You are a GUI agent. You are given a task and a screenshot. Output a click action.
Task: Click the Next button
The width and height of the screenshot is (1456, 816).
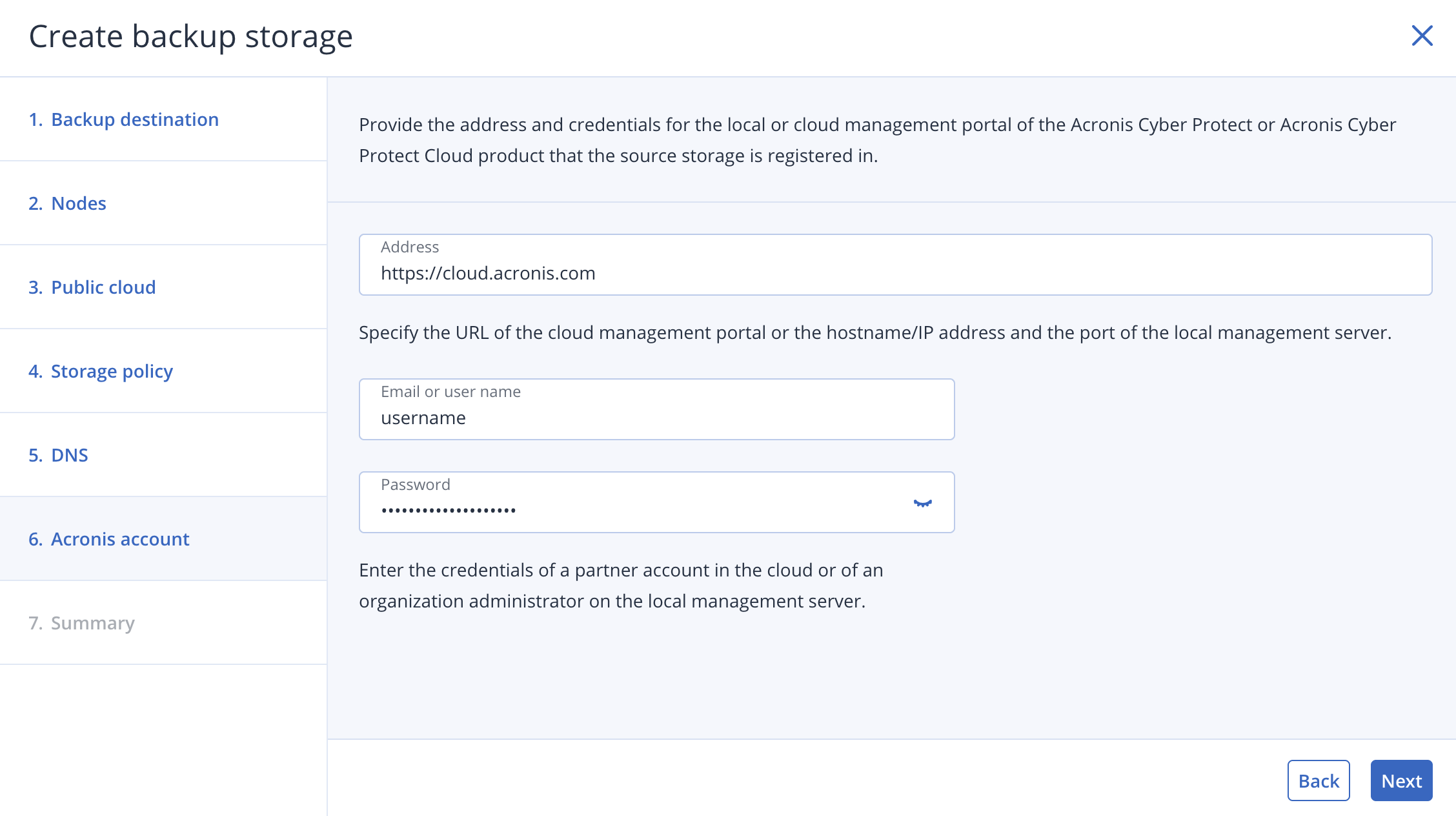tap(1401, 780)
